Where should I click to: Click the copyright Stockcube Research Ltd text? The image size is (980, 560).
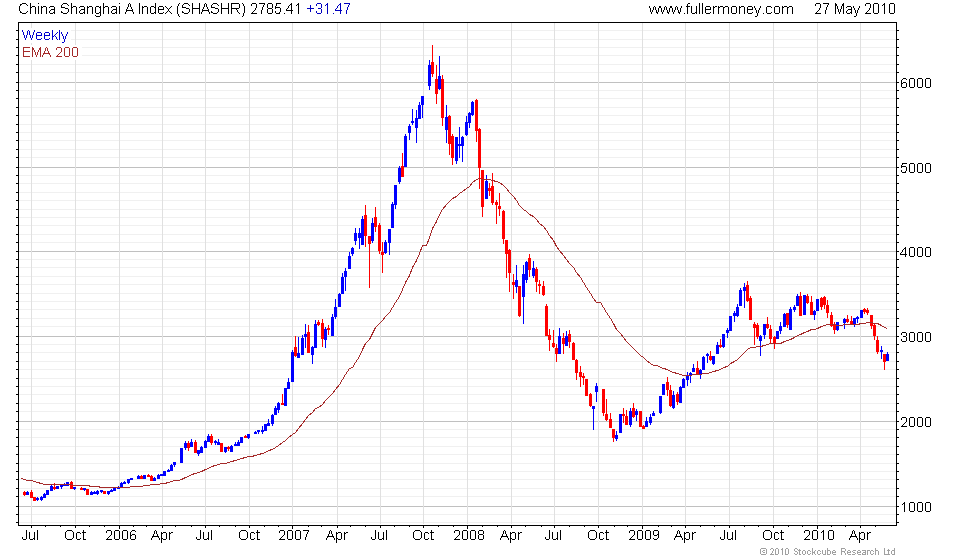coord(828,552)
